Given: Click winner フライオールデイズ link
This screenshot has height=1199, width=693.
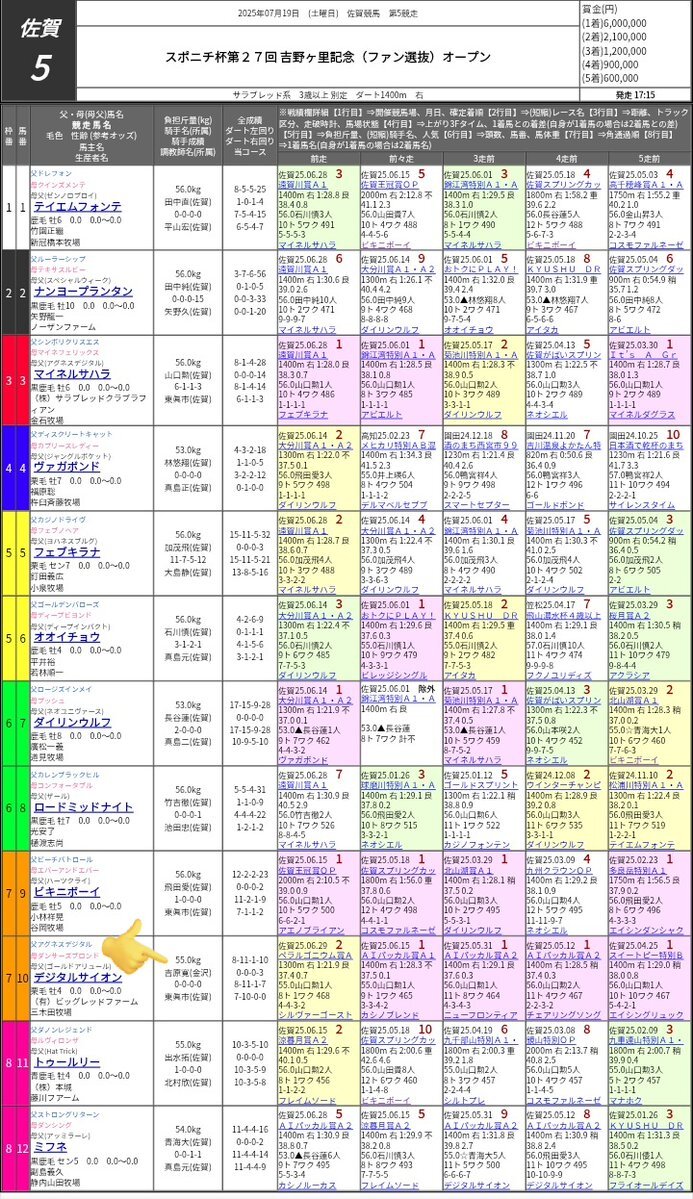Looking at the screenshot, I should pyautogui.click(x=646, y=1184).
